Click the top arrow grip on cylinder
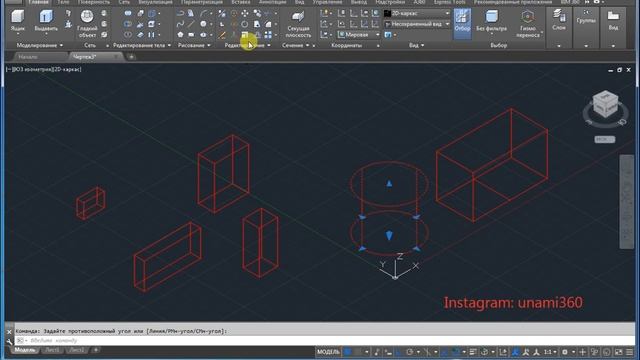The image size is (640, 360). click(x=389, y=184)
